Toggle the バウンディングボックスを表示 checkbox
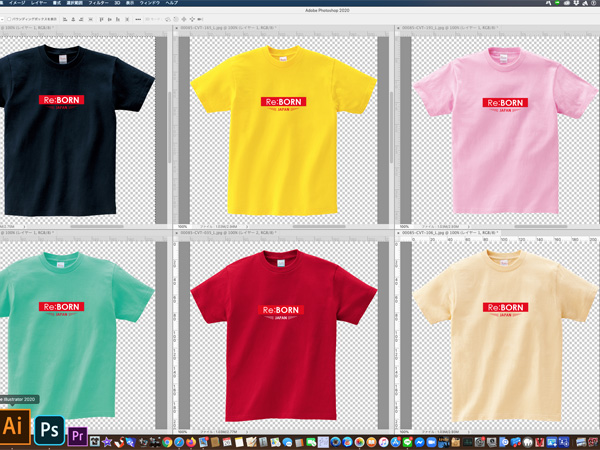 click(x=7, y=19)
